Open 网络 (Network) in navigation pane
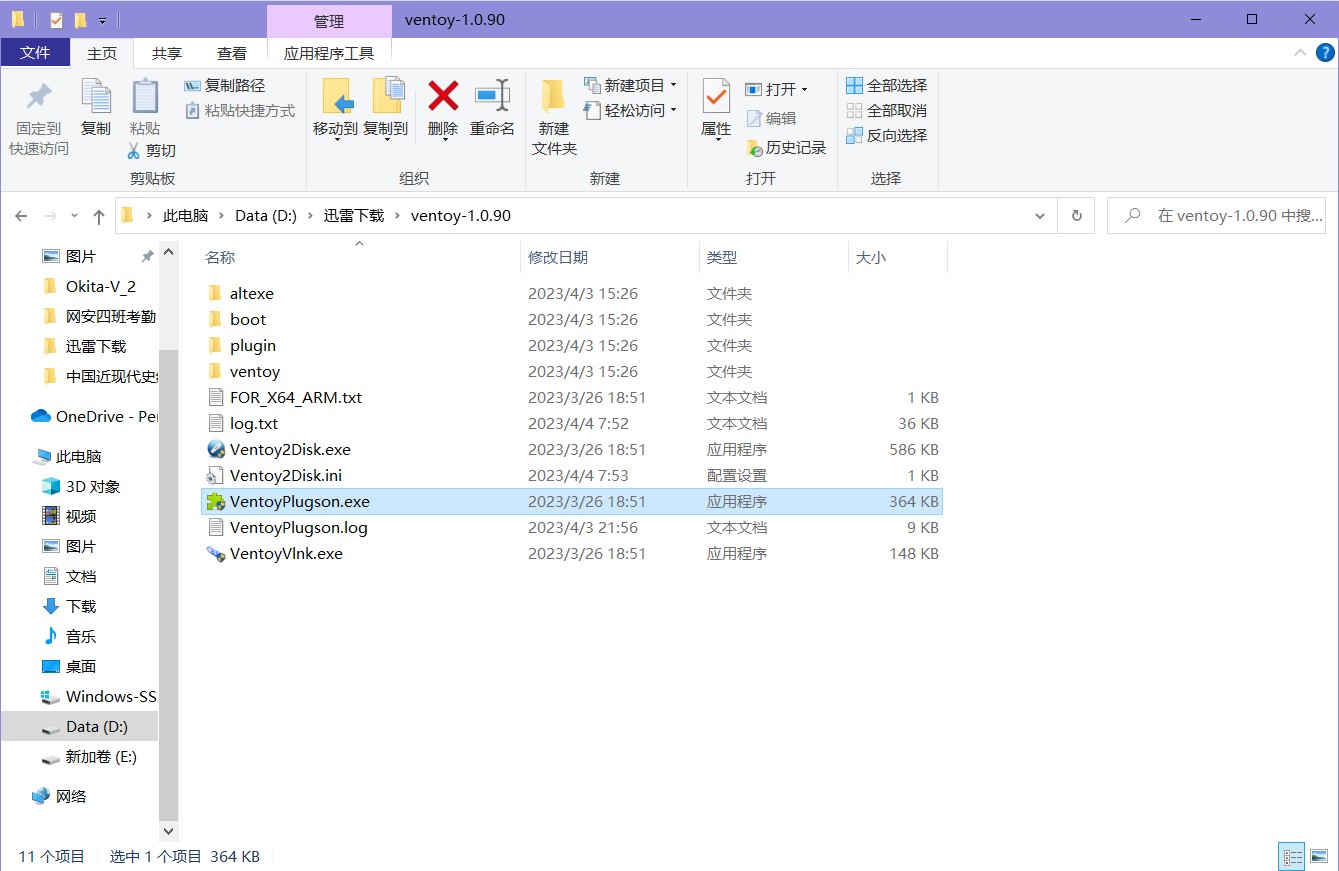The width and height of the screenshot is (1339, 871). pyautogui.click(x=59, y=797)
